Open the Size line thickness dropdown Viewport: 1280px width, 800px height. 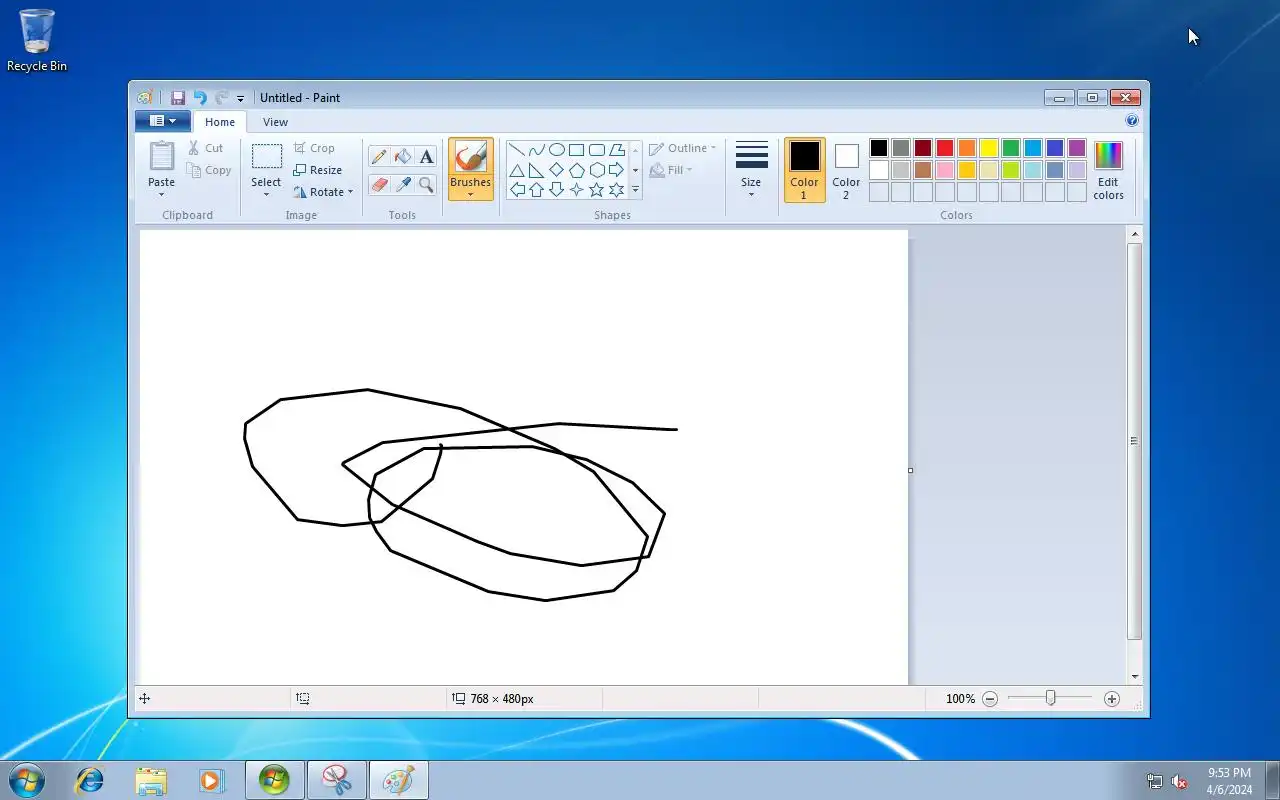click(751, 170)
